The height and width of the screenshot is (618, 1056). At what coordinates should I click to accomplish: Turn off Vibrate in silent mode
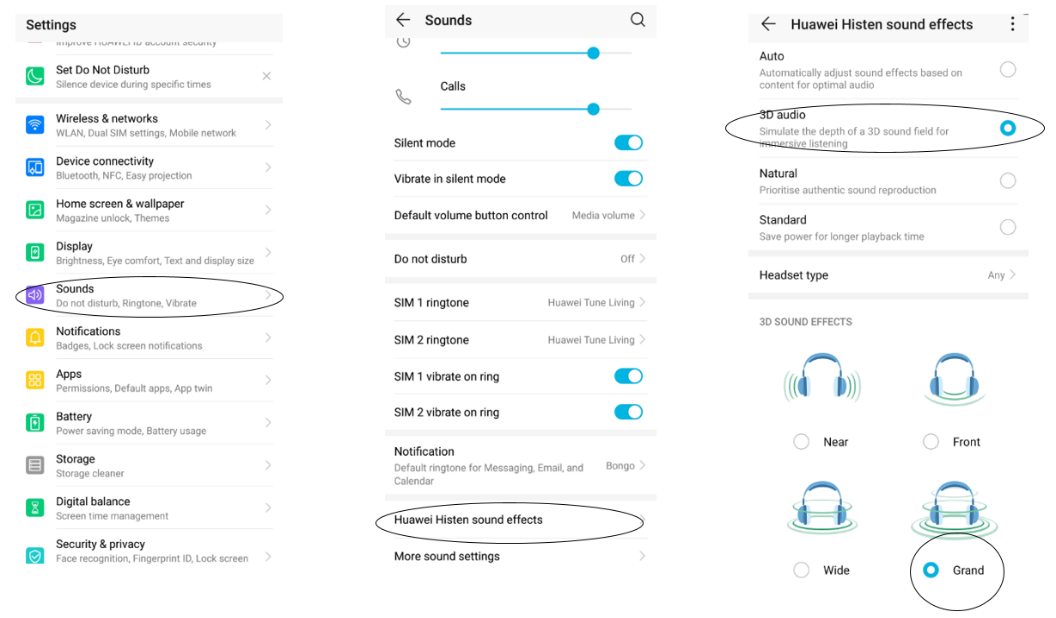(x=628, y=179)
